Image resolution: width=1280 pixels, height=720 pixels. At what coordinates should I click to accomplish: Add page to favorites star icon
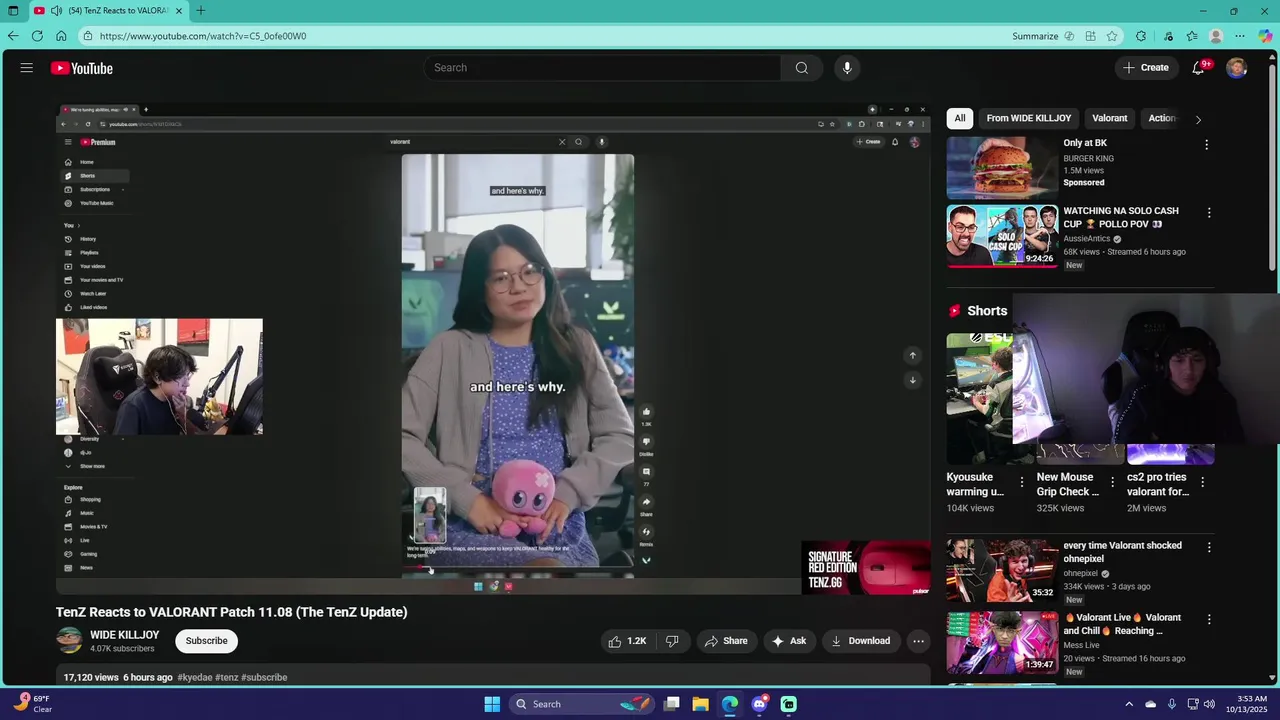(x=1112, y=36)
